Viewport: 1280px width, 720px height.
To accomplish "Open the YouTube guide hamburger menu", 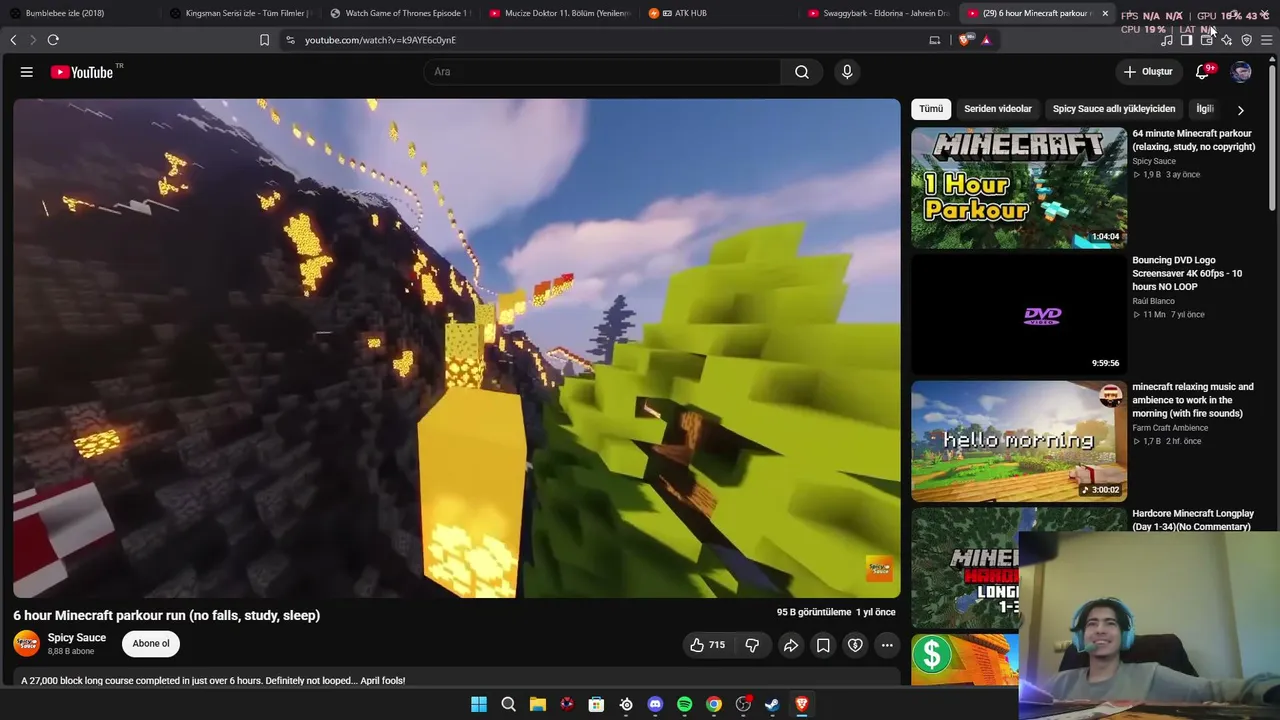I will pos(27,72).
